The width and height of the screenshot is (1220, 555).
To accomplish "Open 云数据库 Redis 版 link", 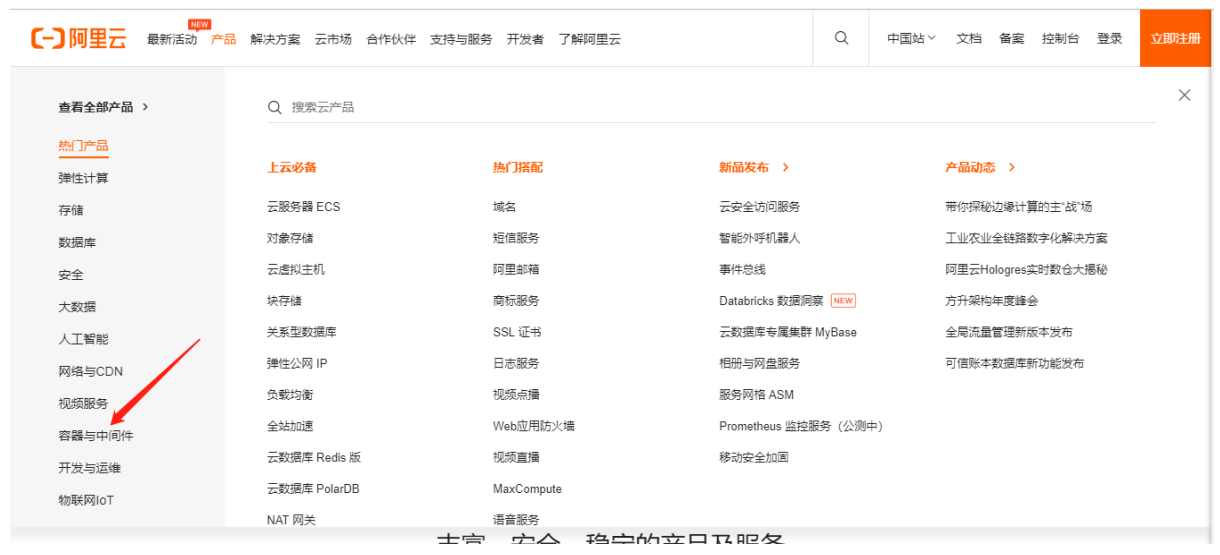I will 314,458.
